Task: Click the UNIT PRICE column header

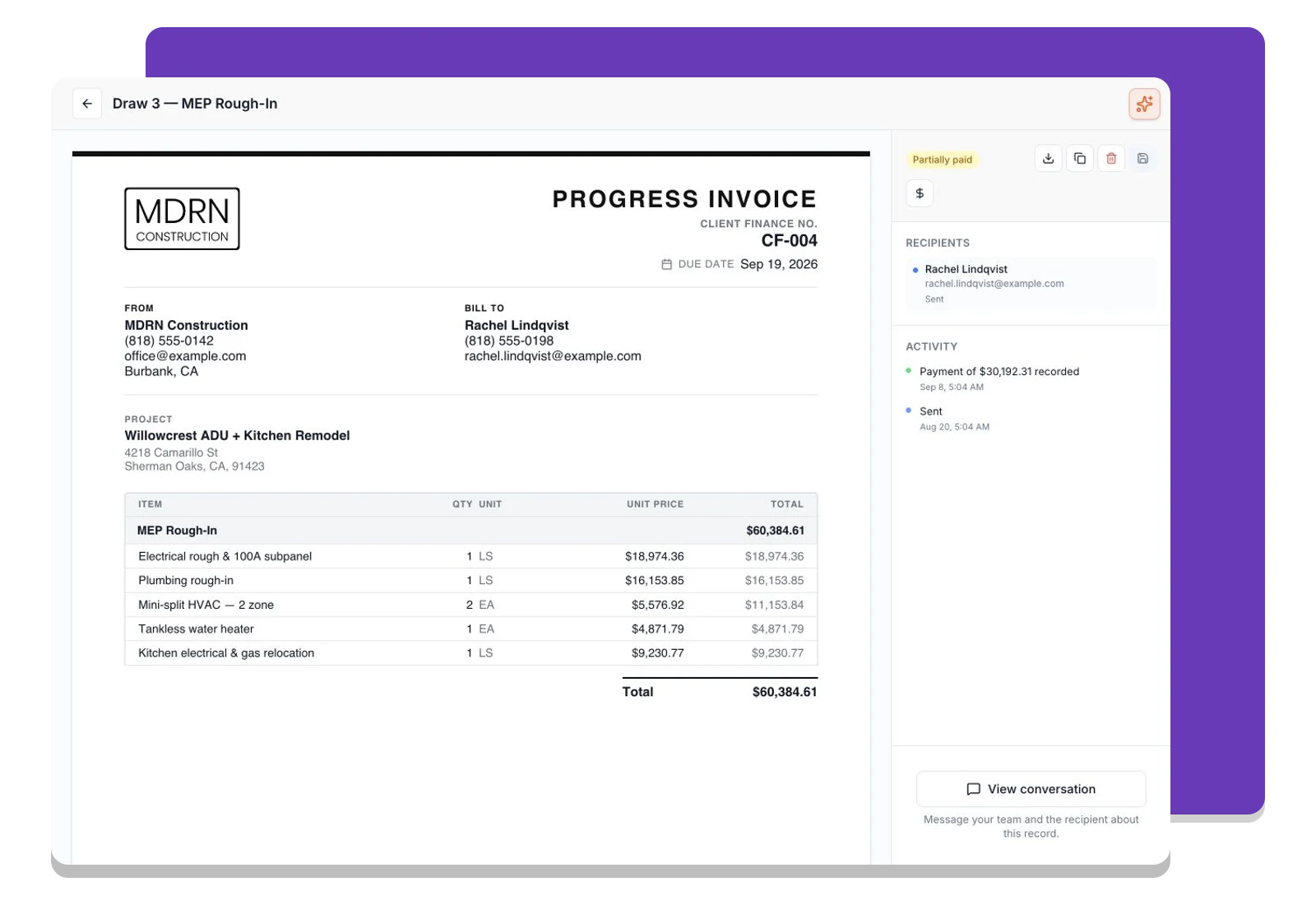Action: tap(655, 504)
